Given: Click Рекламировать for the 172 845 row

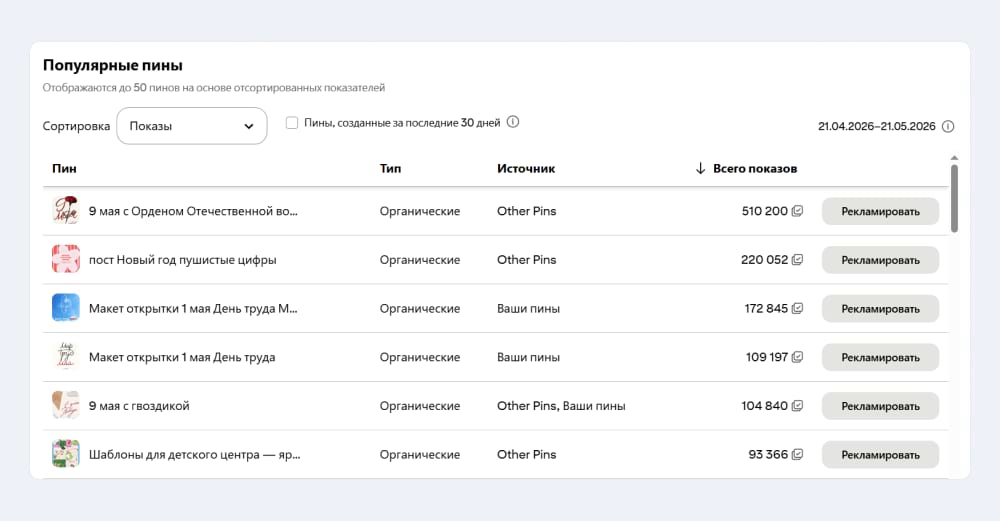Looking at the screenshot, I should click(880, 309).
